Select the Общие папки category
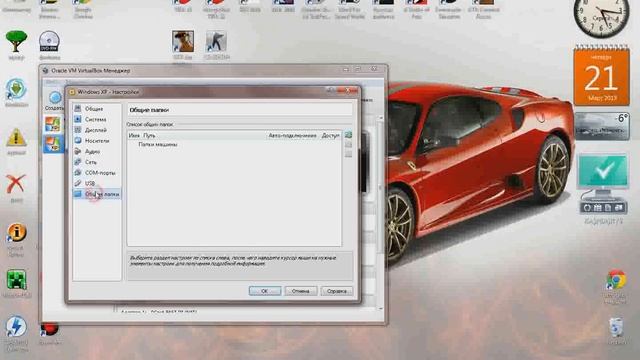The width and height of the screenshot is (640, 360). coord(96,194)
